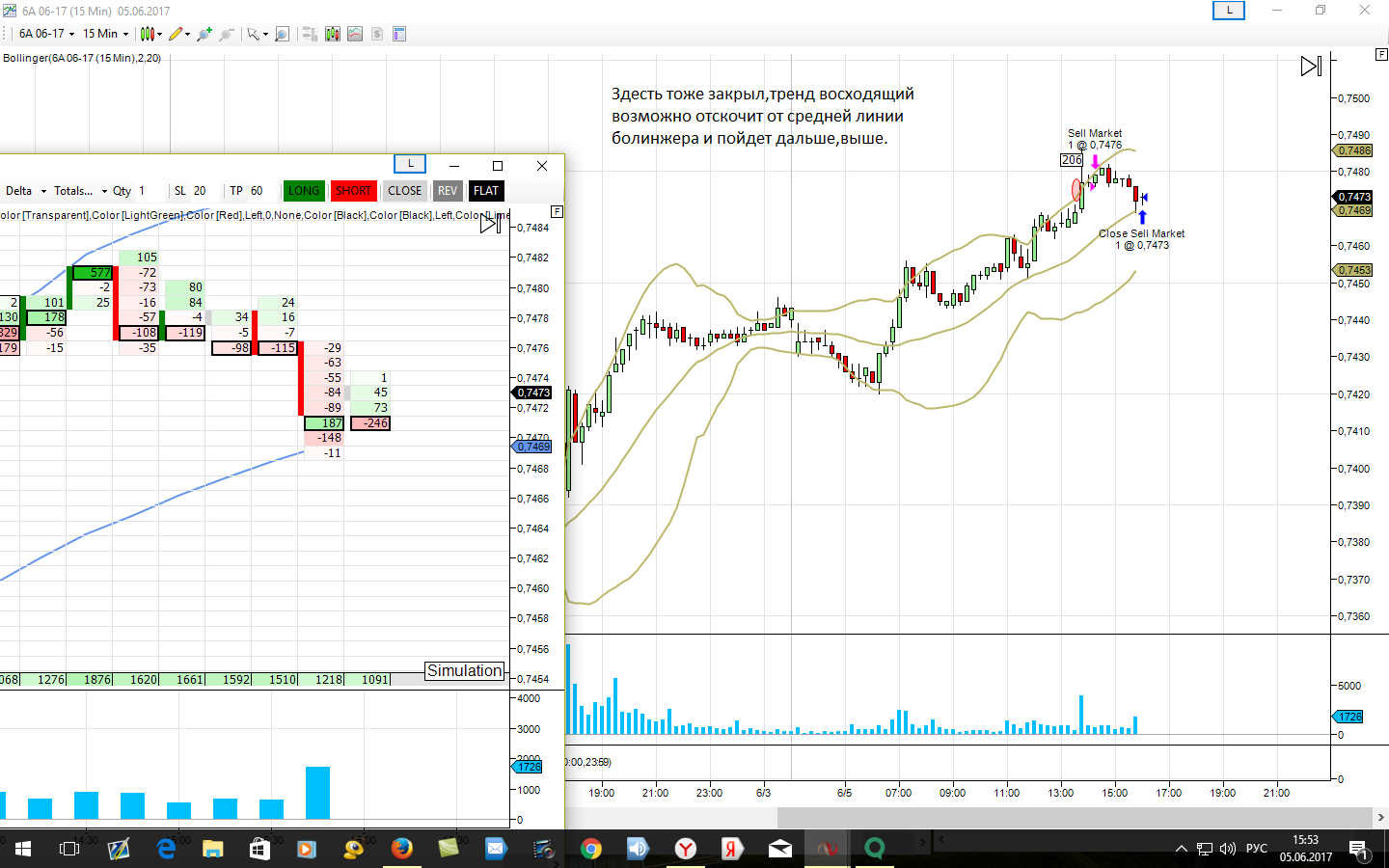Click the Bollinger indicator label
The image size is (1389, 868).
point(82,58)
